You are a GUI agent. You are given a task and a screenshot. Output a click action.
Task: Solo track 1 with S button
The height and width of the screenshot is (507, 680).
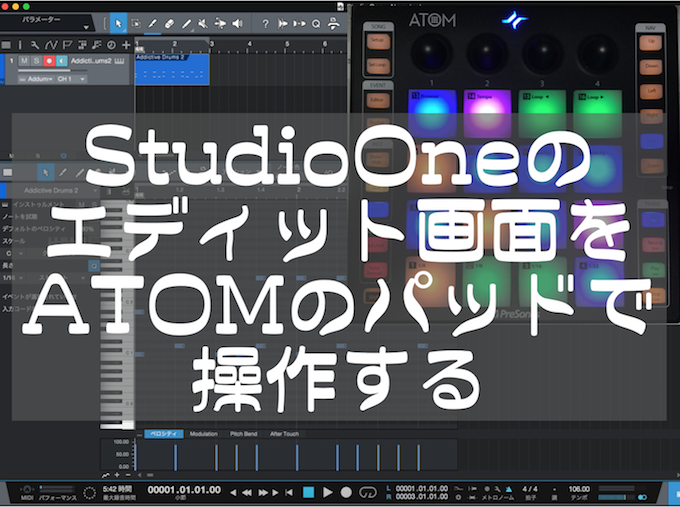tap(36, 61)
